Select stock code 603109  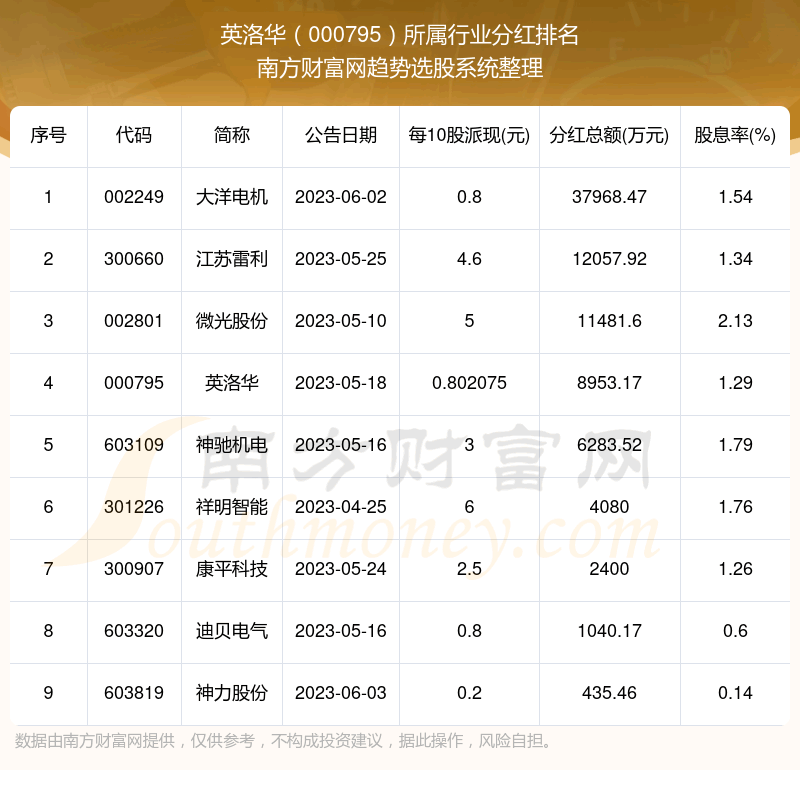[134, 445]
